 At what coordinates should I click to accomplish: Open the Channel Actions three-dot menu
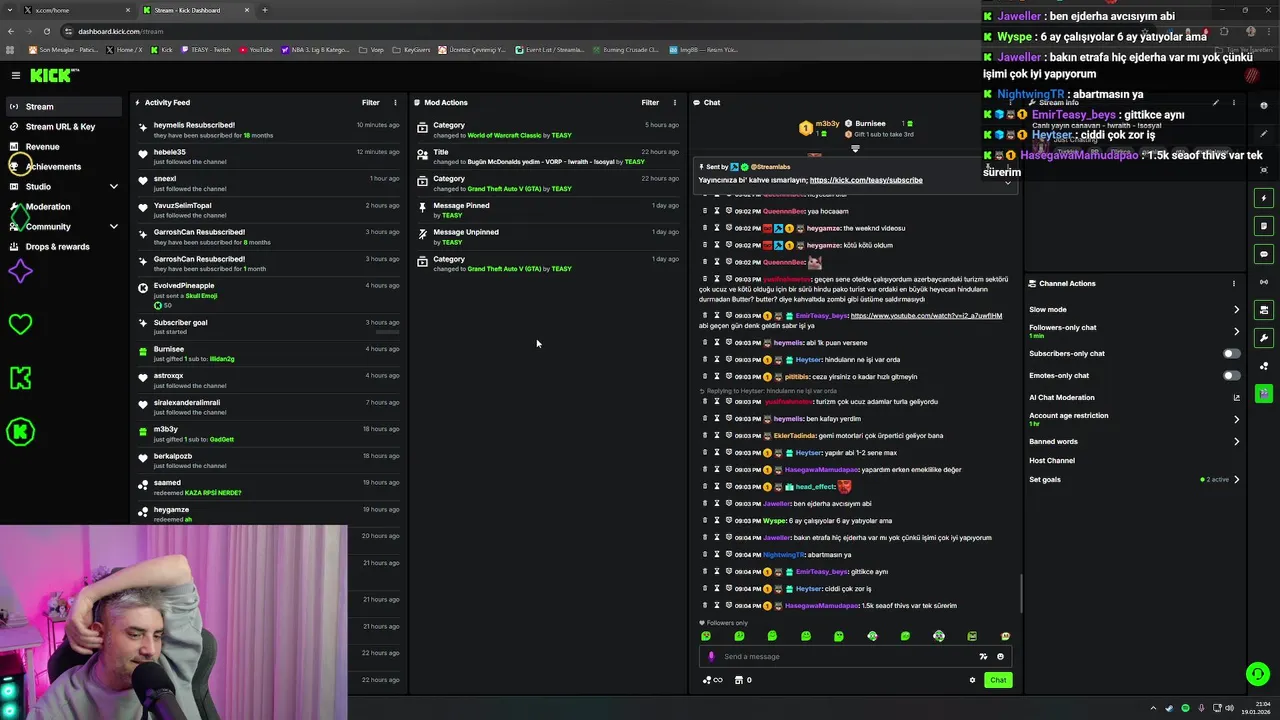(1233, 283)
